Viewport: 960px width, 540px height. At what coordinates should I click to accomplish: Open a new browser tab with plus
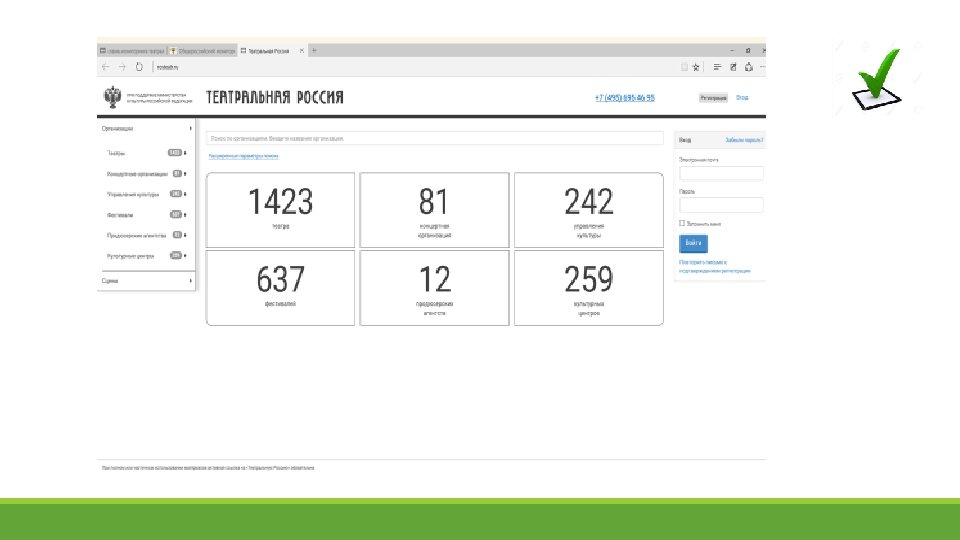coord(314,51)
